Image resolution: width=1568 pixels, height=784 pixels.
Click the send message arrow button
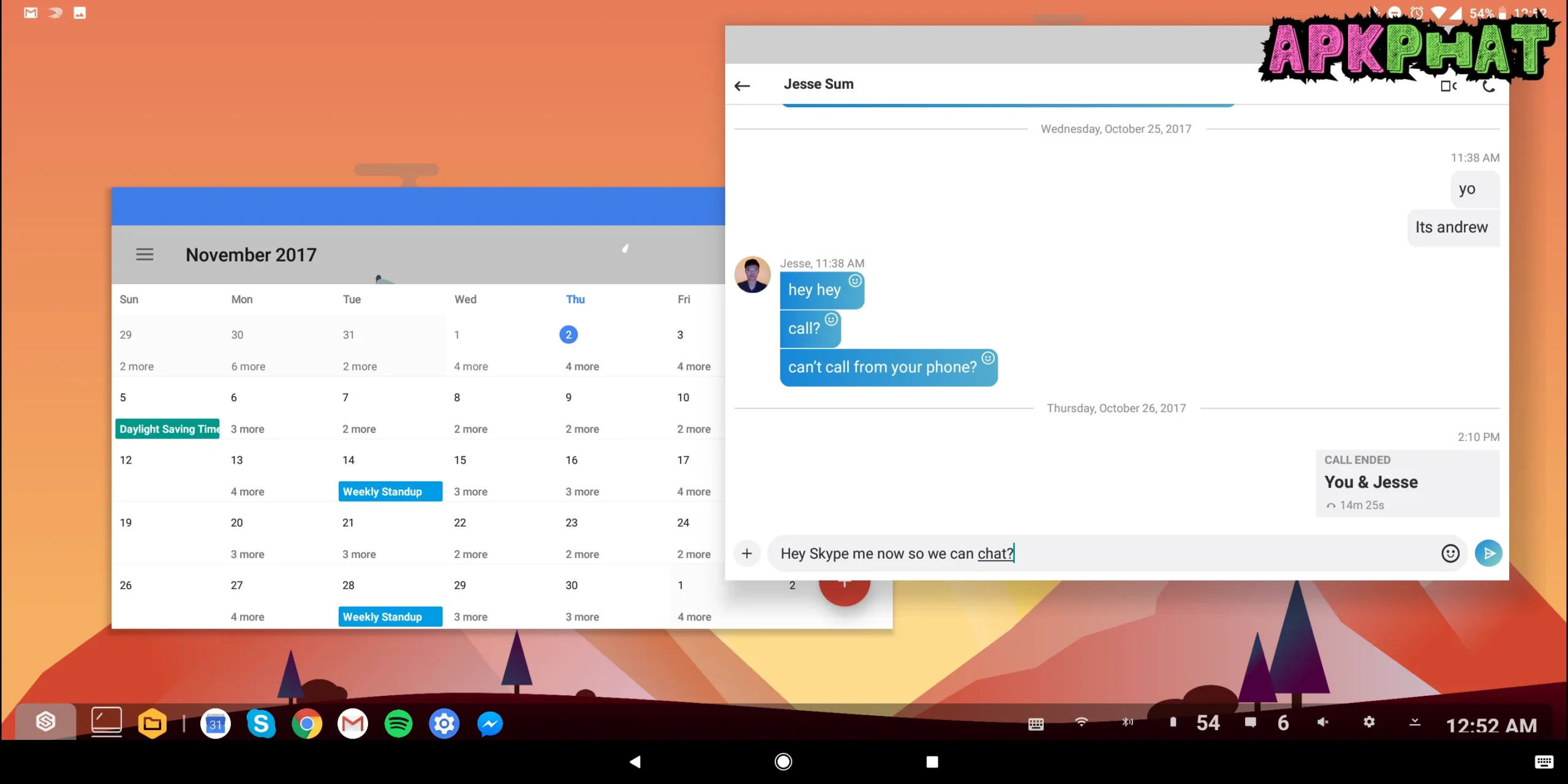[1488, 553]
